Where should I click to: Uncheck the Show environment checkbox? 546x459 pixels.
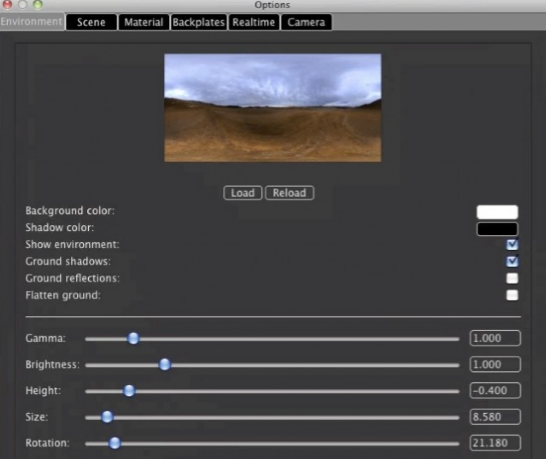[512, 244]
